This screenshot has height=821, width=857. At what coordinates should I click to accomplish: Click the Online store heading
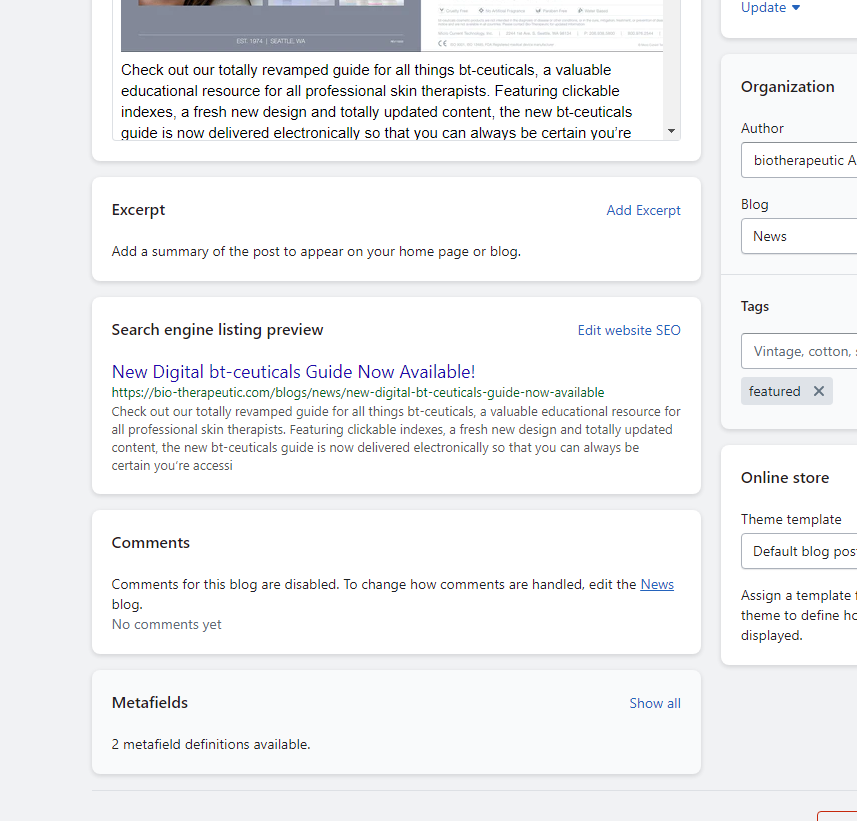point(785,478)
